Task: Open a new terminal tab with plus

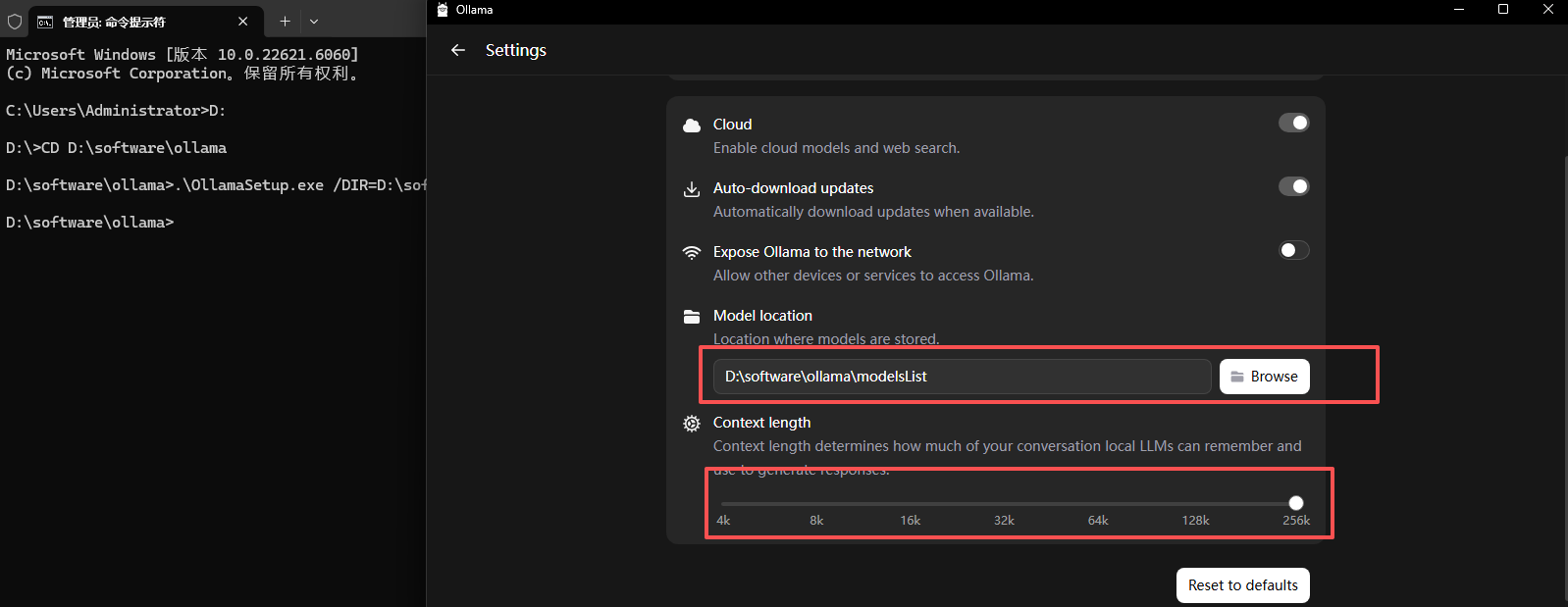Action: pyautogui.click(x=285, y=22)
